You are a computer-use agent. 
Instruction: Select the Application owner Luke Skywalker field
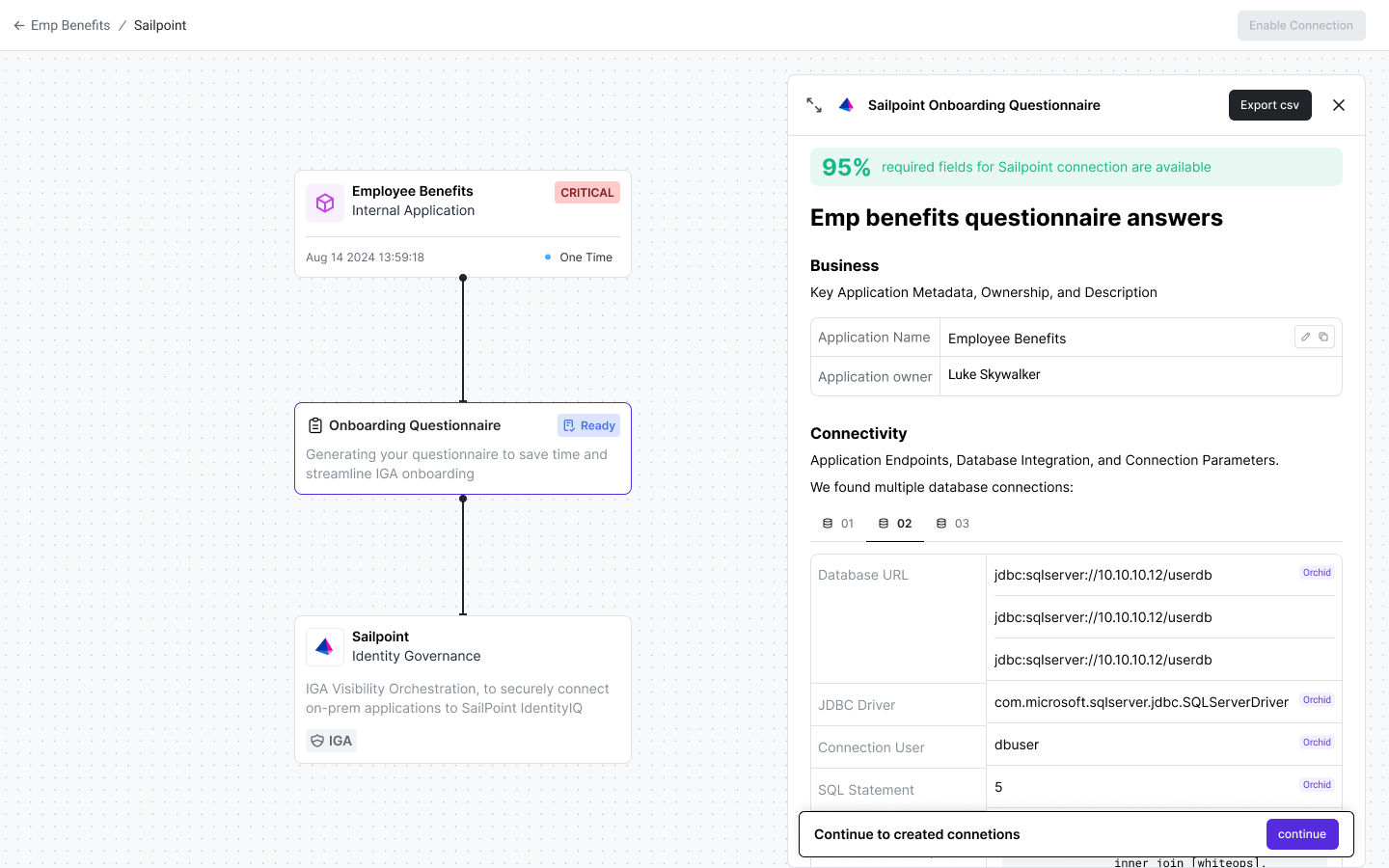pyautogui.click(x=1138, y=375)
